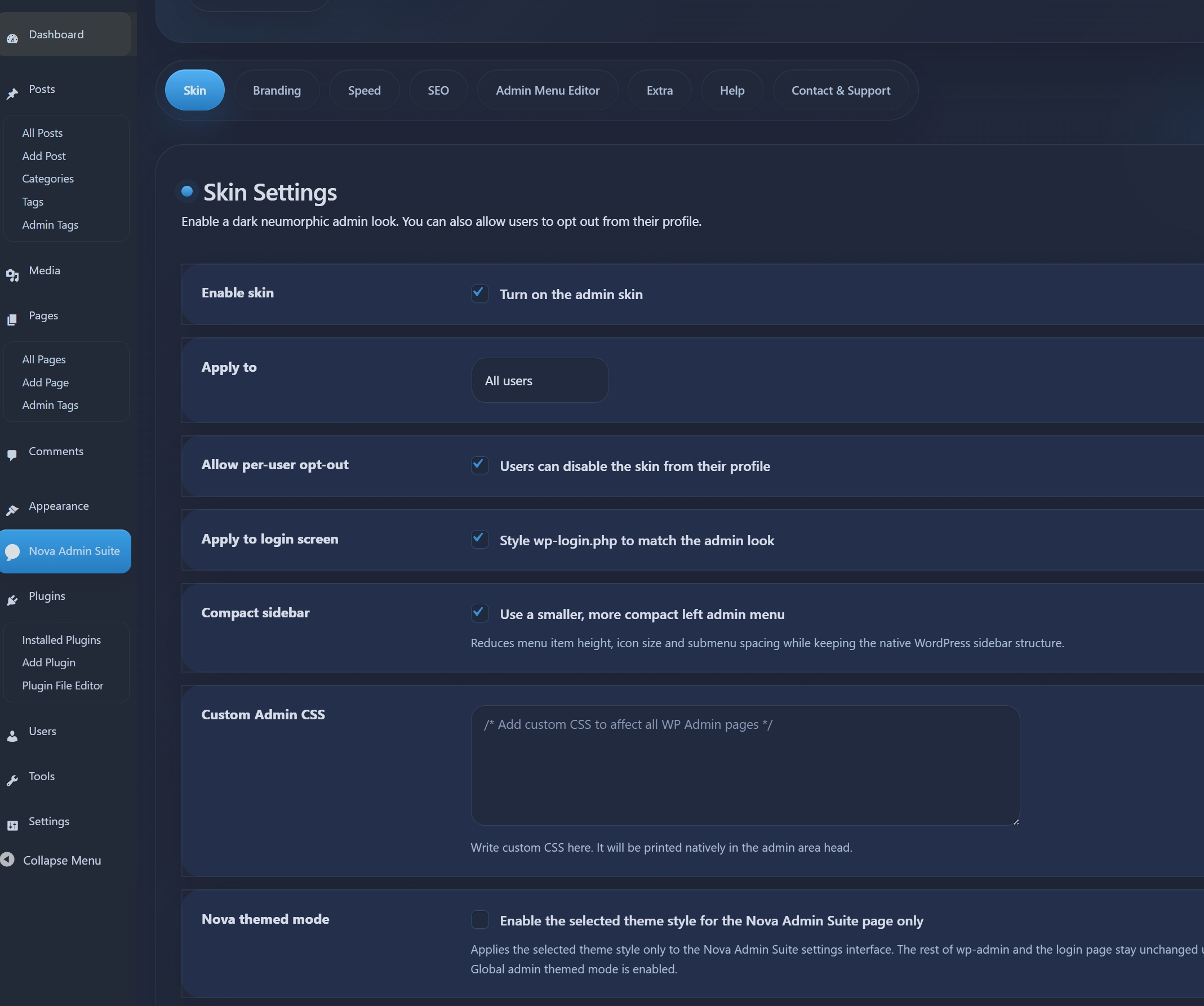Open the Dashboard via its gauge icon
Screen dimensions: 1204x1006
12,38
